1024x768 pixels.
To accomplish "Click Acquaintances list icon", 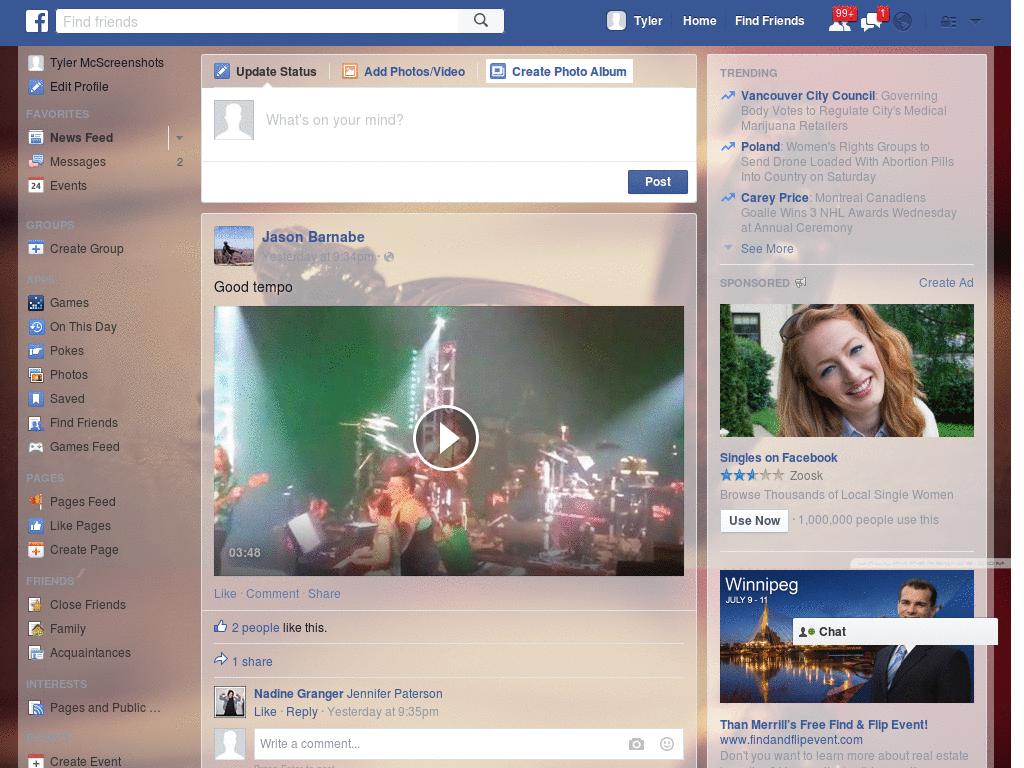I will [36, 652].
